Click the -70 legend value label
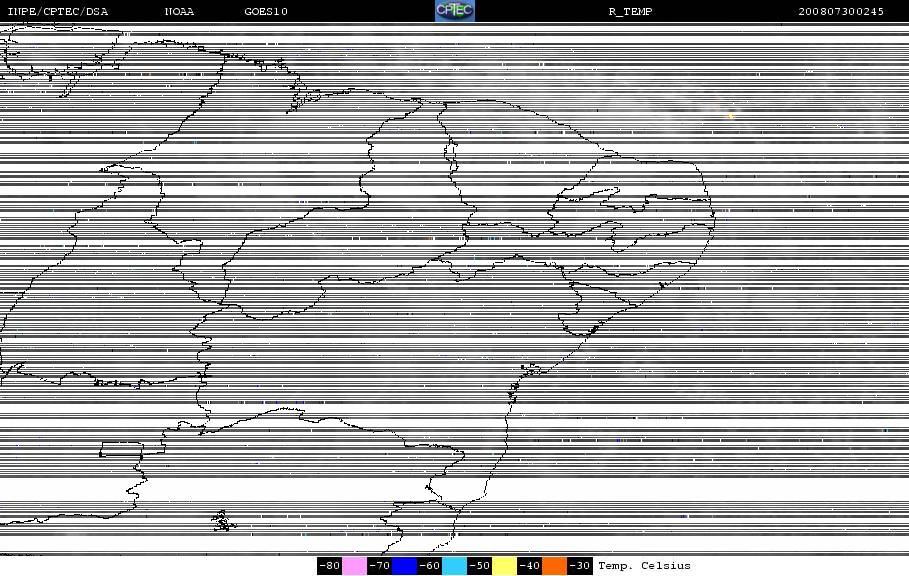This screenshot has width=909, height=576. (x=379, y=566)
